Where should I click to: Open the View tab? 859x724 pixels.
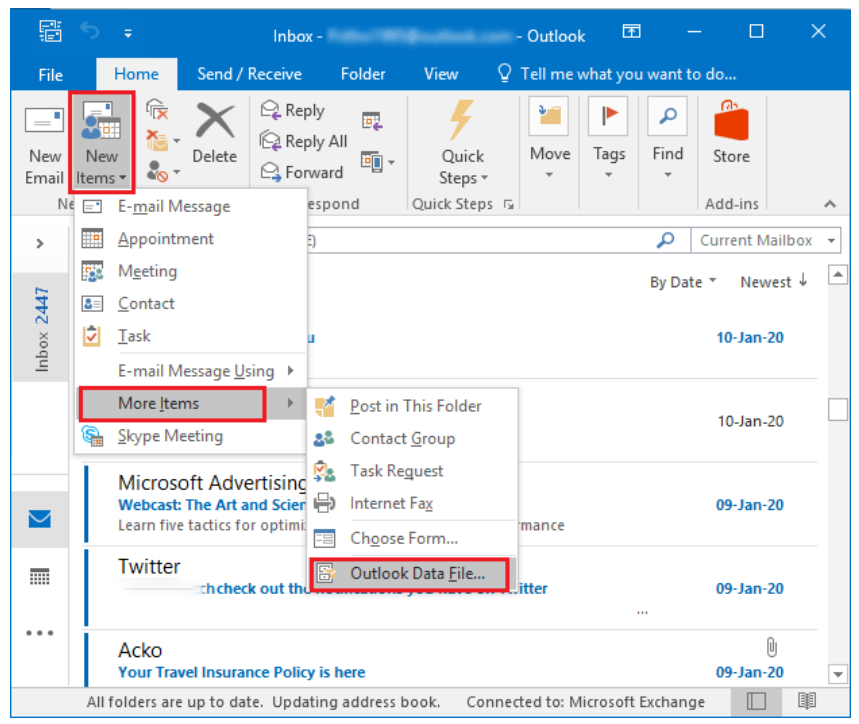pos(441,74)
